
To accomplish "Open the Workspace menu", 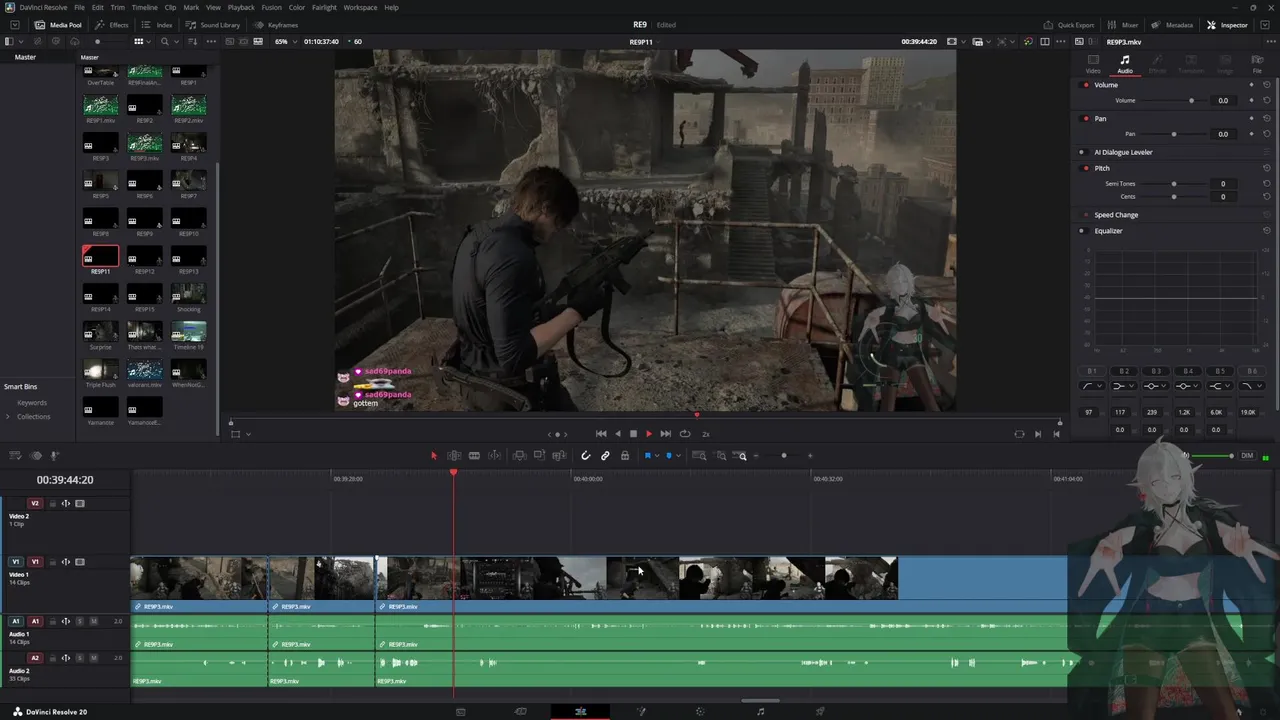I will point(361,7).
